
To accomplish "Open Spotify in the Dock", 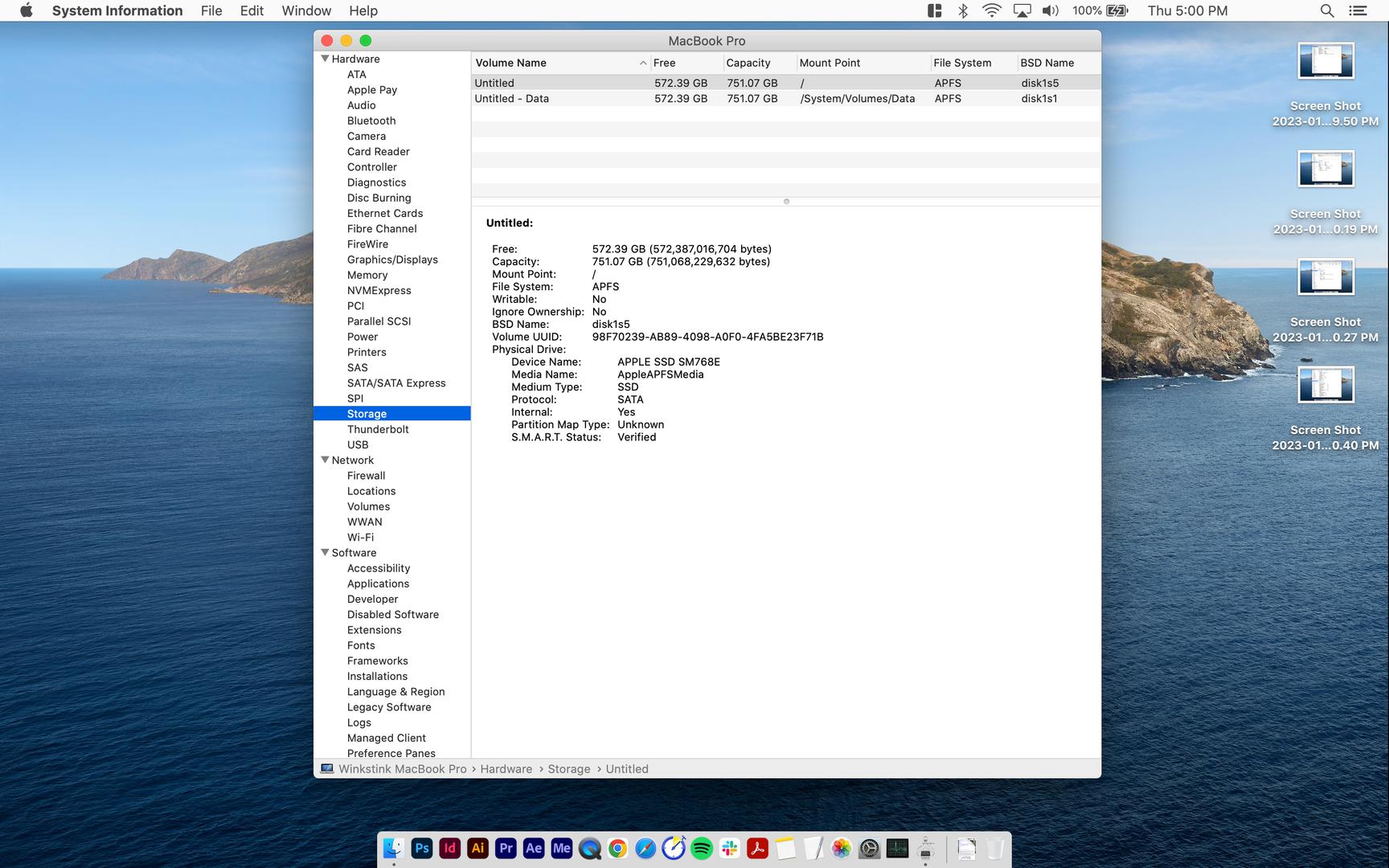I will point(702,848).
